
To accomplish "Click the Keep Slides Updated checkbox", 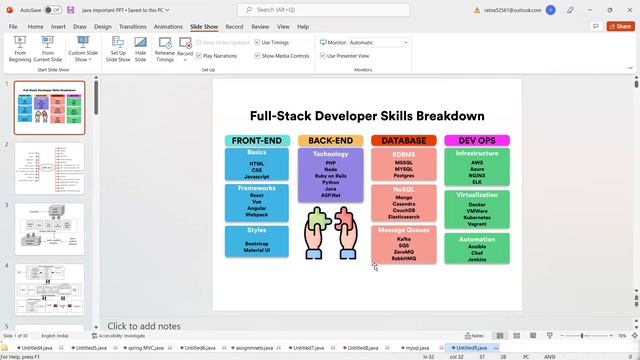I will click(x=198, y=42).
